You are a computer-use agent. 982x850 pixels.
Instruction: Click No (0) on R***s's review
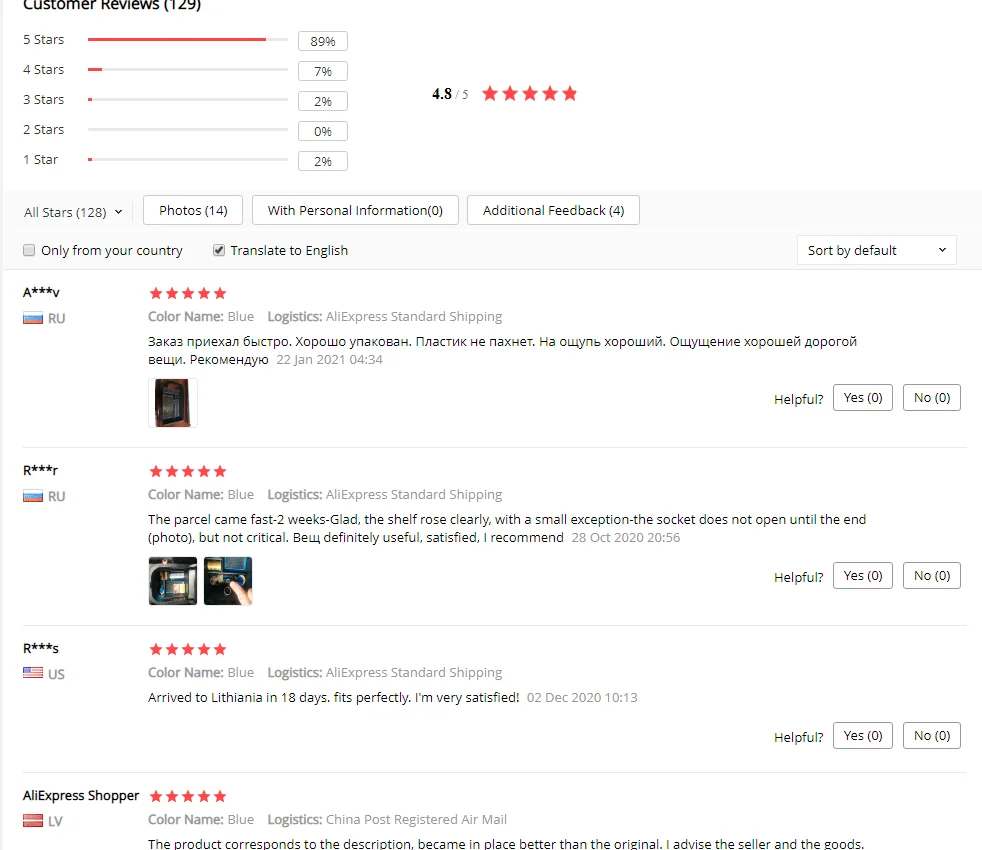[931, 735]
